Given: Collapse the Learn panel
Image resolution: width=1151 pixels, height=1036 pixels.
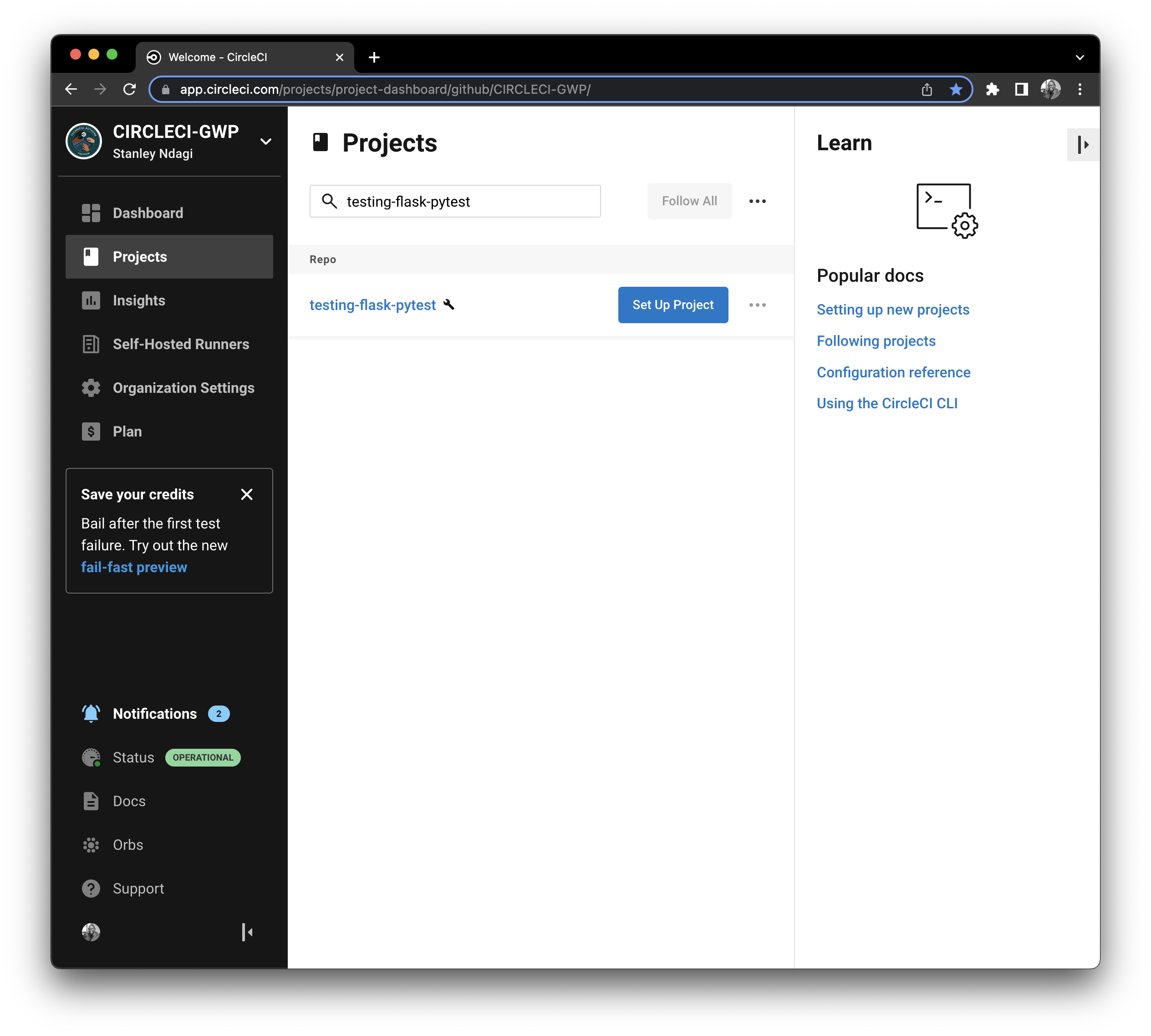Looking at the screenshot, I should (1083, 145).
